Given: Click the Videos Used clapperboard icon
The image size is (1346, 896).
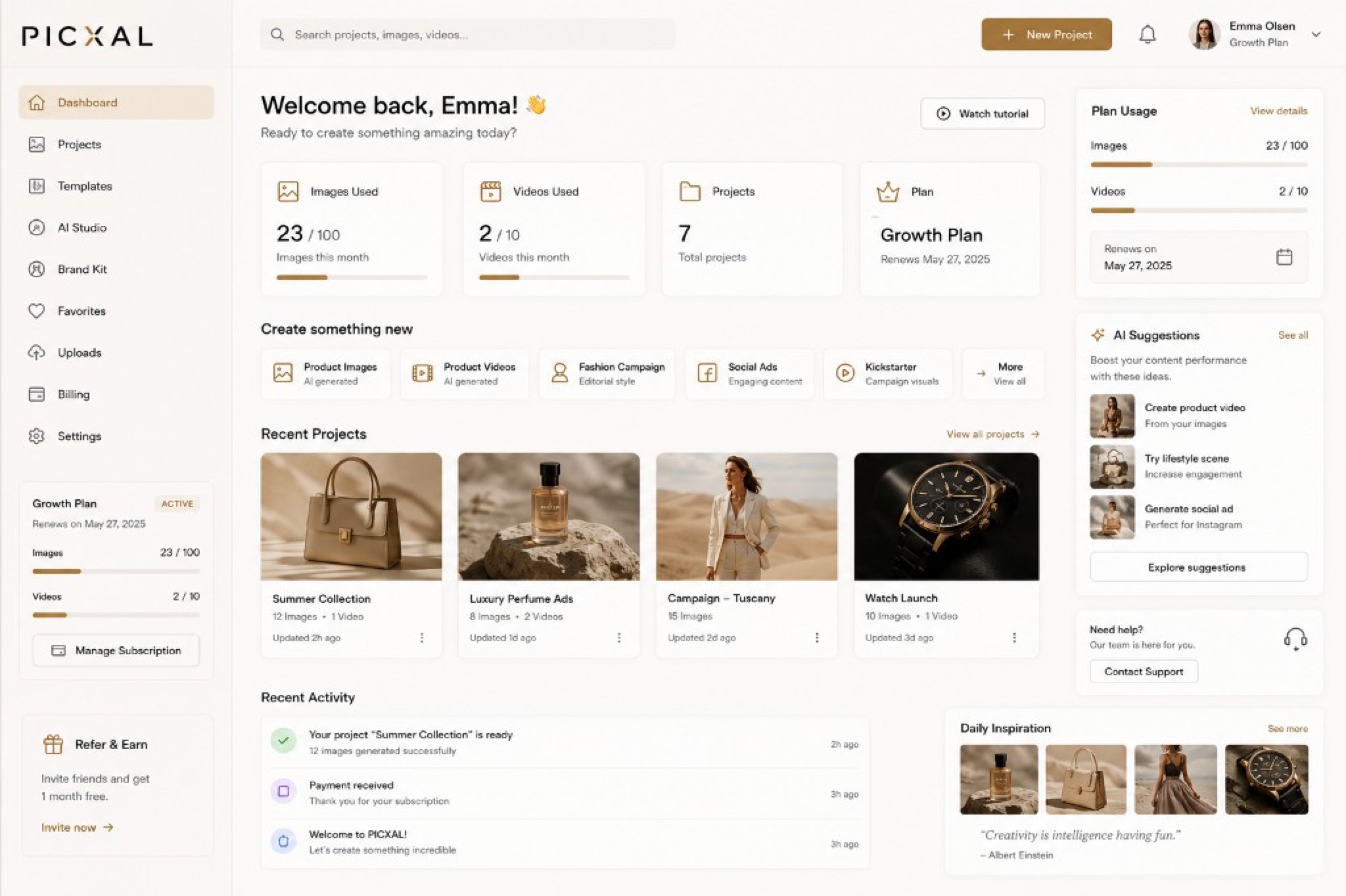Looking at the screenshot, I should click(490, 191).
